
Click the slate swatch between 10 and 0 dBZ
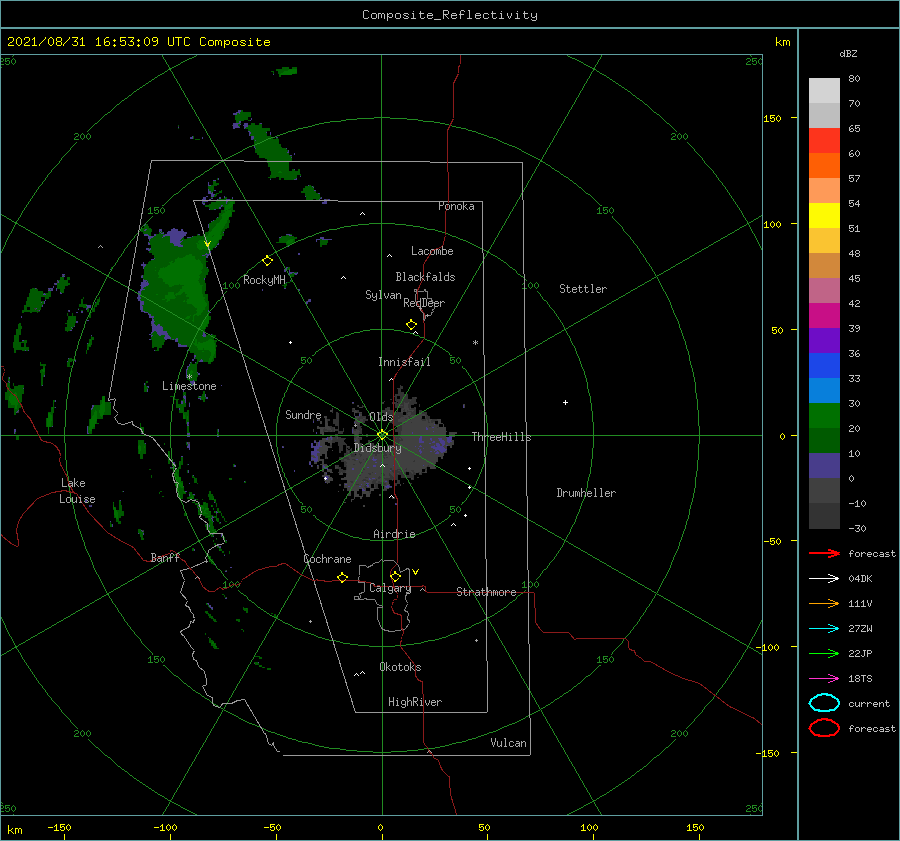click(824, 466)
